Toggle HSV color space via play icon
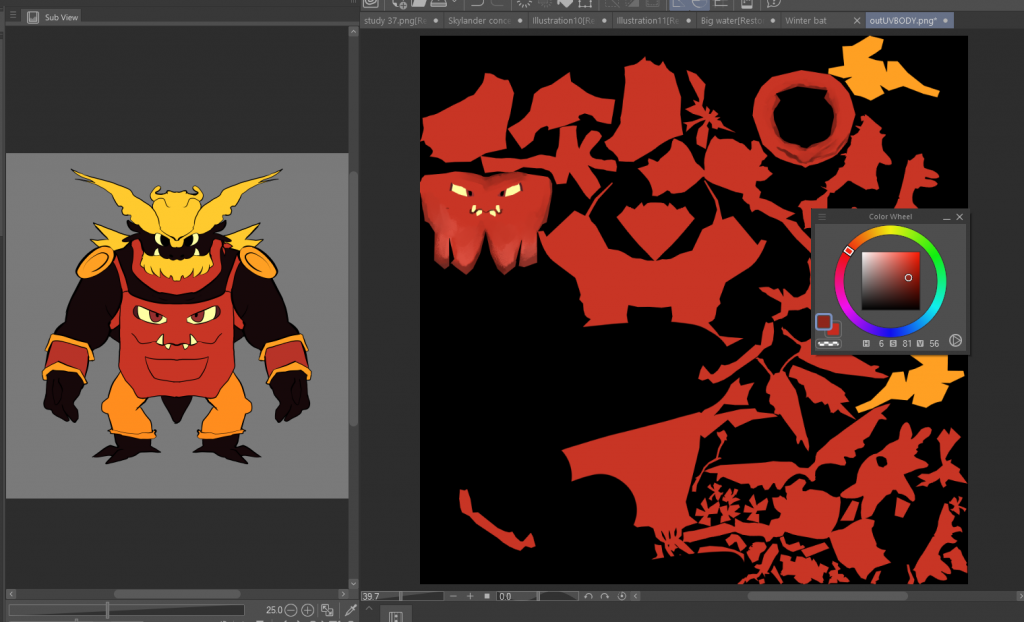Viewport: 1024px width, 622px height. click(x=955, y=340)
